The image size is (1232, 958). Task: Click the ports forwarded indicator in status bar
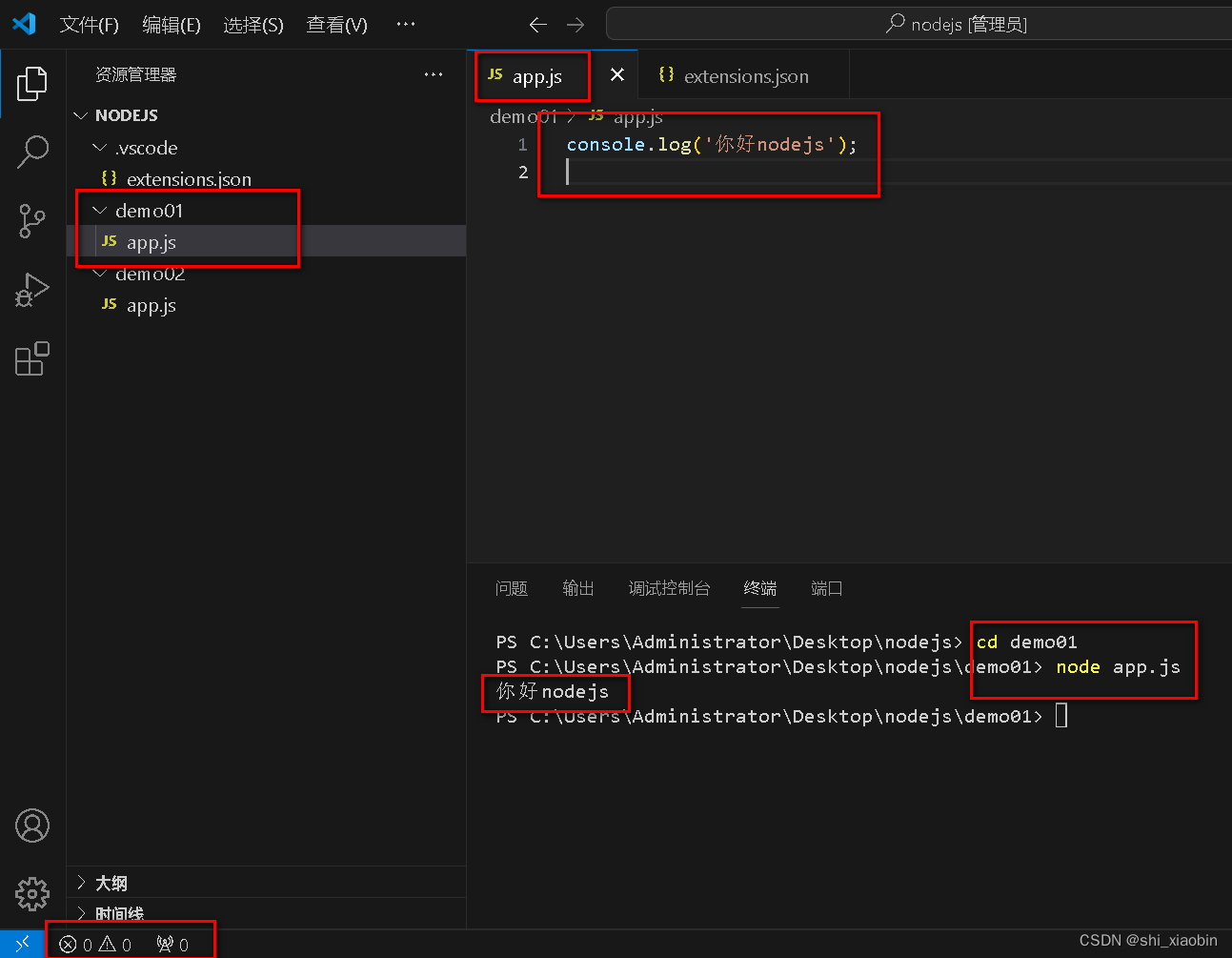pyautogui.click(x=172, y=945)
